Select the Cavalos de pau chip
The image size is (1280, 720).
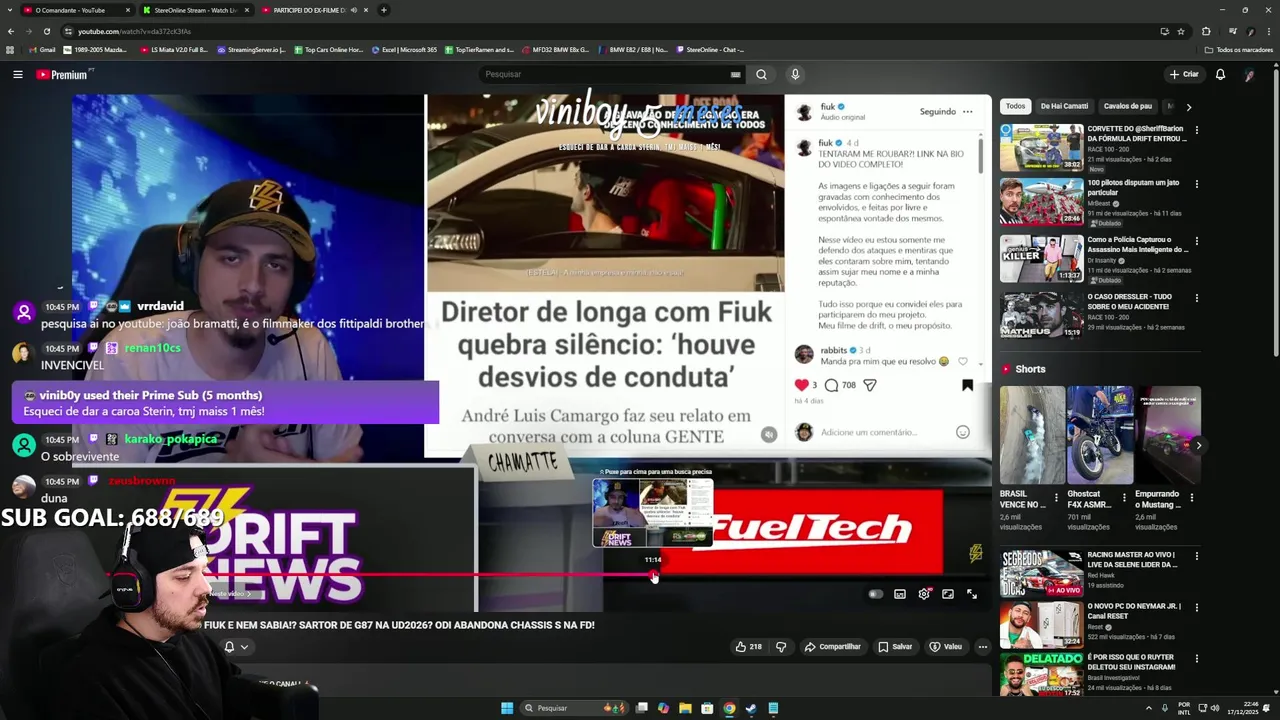pos(1127,106)
